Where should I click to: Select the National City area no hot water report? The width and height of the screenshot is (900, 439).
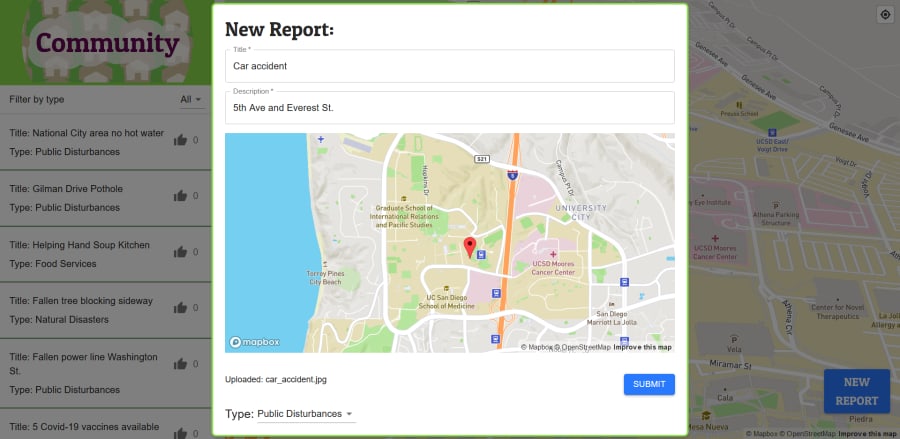[x=106, y=142]
